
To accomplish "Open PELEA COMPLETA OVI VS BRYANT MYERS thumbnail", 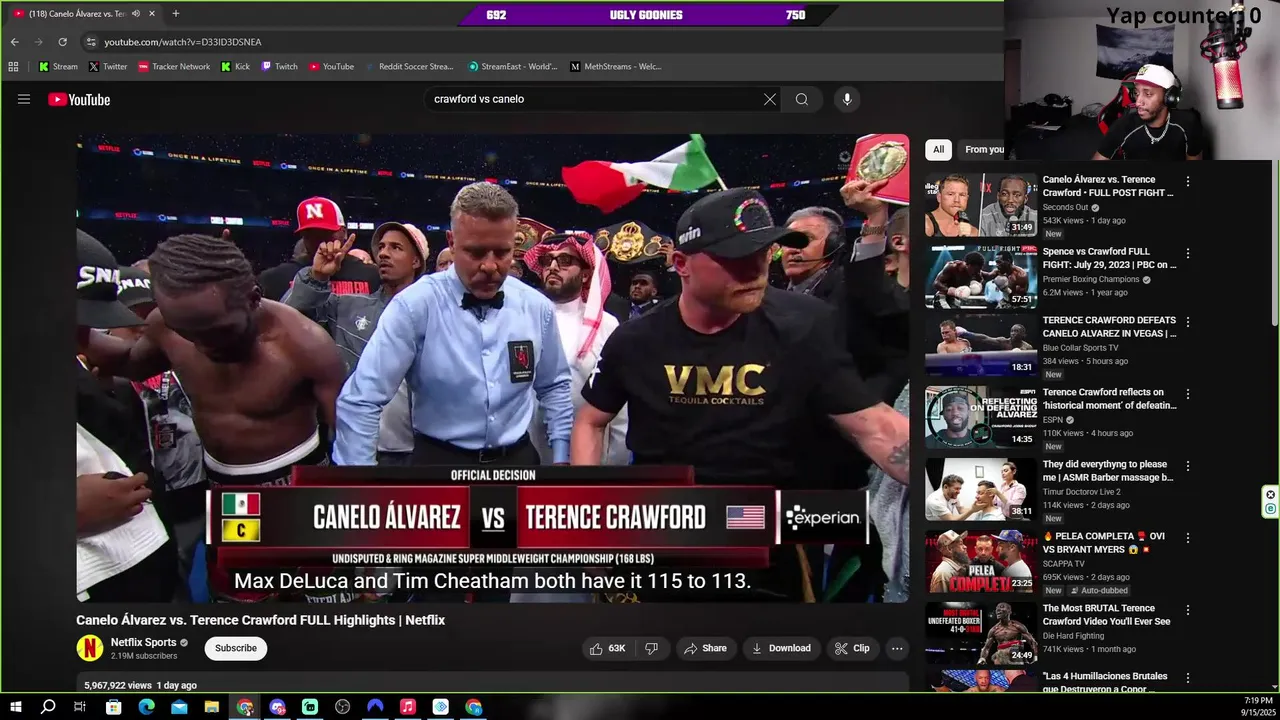I will click(x=981, y=562).
